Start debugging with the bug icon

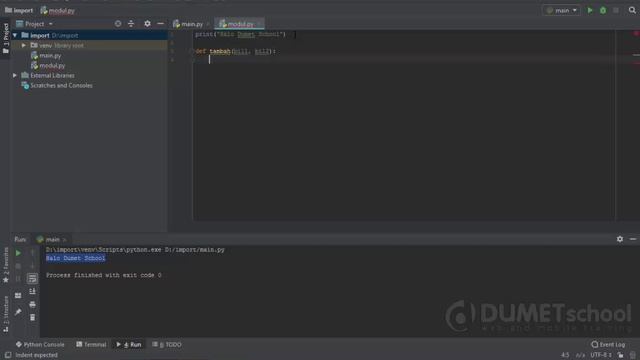coord(603,10)
